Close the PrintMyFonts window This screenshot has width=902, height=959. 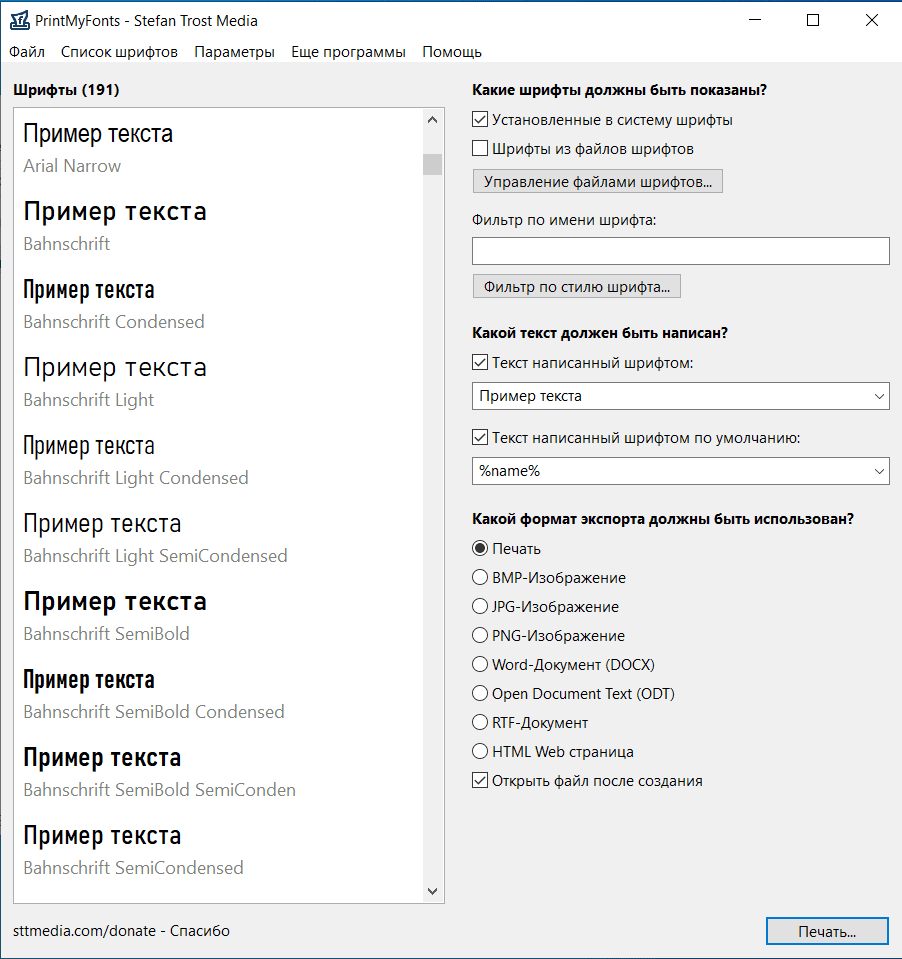(x=870, y=20)
